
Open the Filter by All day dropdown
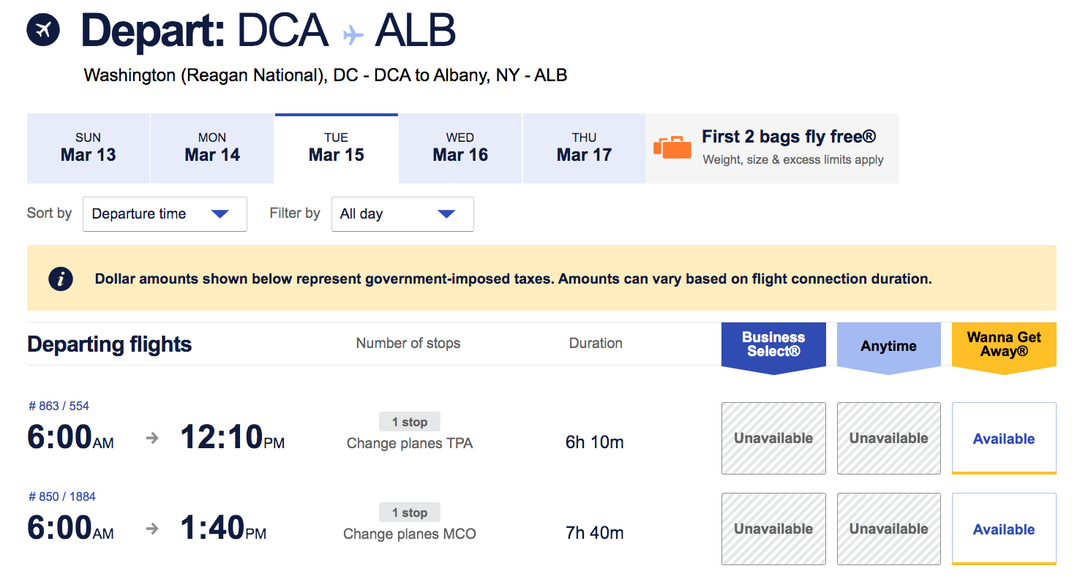402,214
